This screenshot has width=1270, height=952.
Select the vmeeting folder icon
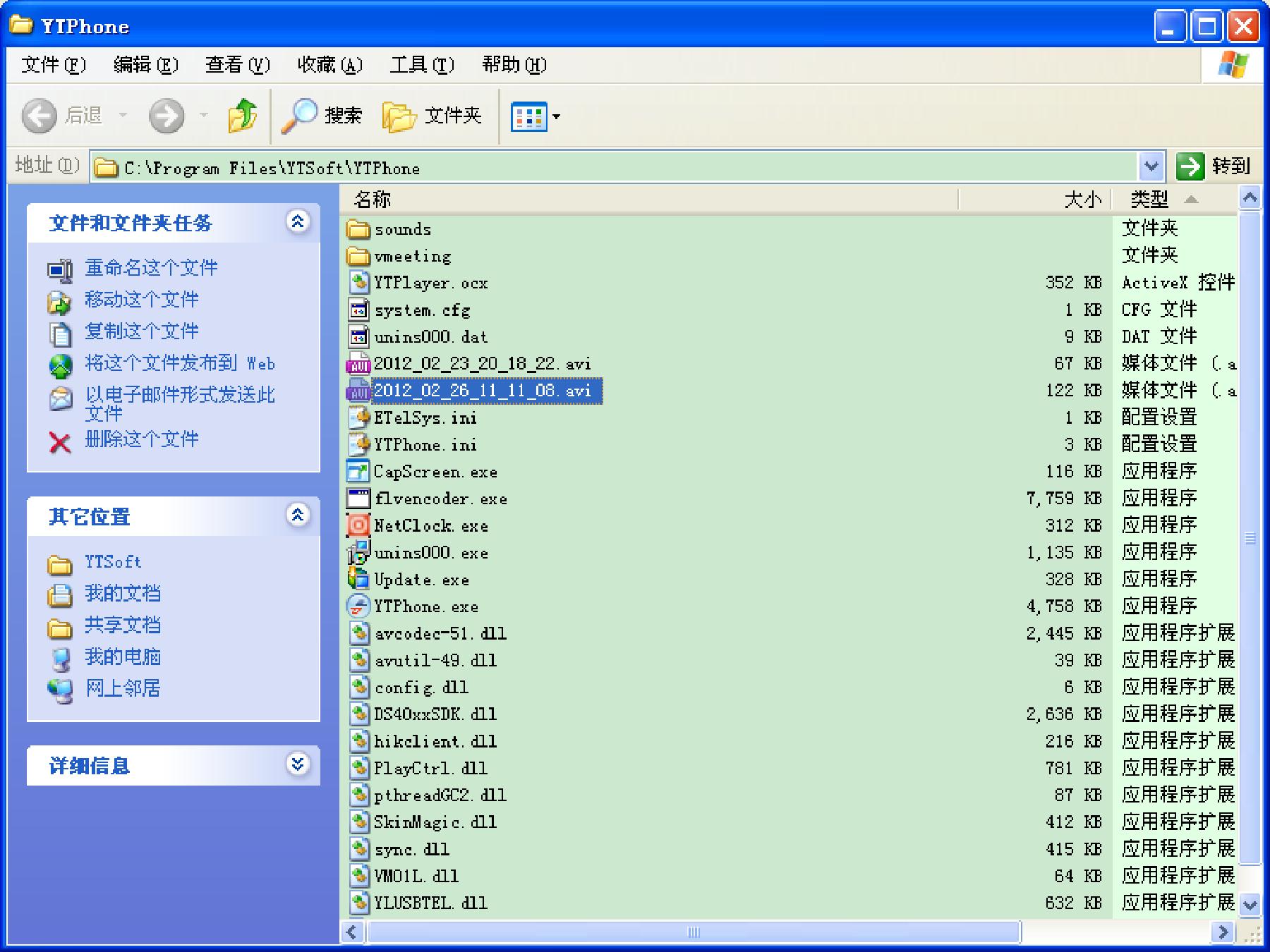[358, 256]
